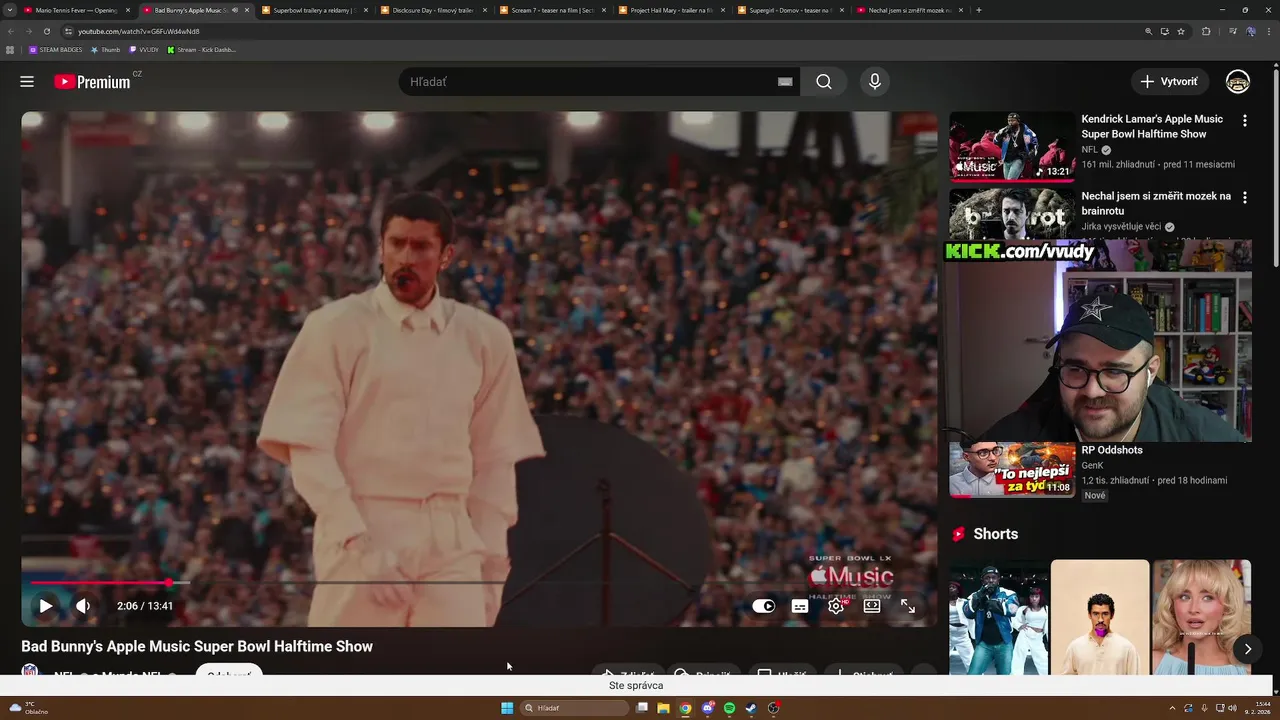The height and width of the screenshot is (720, 1280).
Task: Switch to the Mario Tennis Fever tab
Action: tap(76, 10)
